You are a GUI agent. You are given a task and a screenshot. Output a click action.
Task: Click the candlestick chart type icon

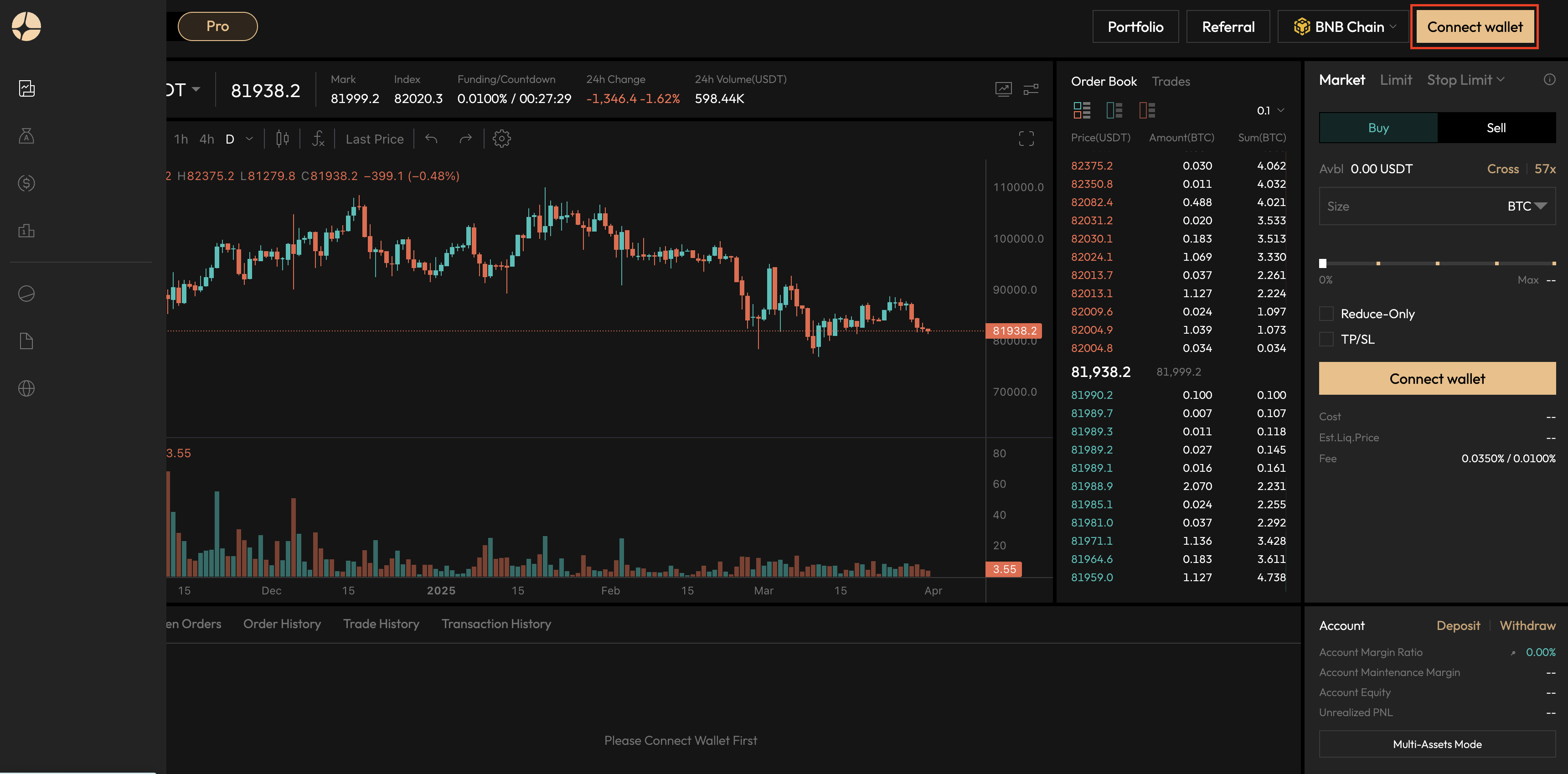pyautogui.click(x=282, y=139)
